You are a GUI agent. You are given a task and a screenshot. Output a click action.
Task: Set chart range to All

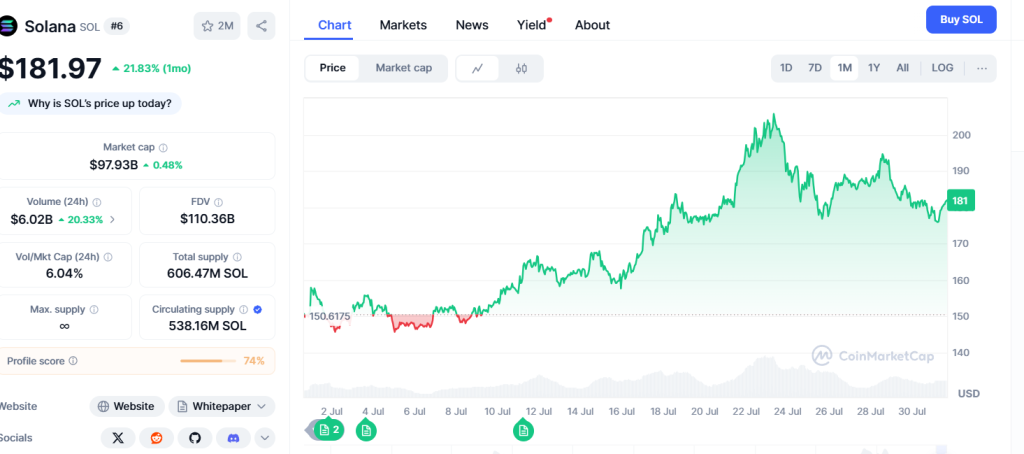(x=903, y=68)
